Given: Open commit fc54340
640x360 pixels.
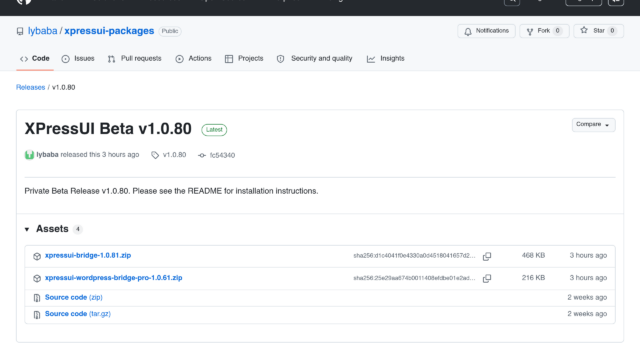Looking at the screenshot, I should (222, 155).
